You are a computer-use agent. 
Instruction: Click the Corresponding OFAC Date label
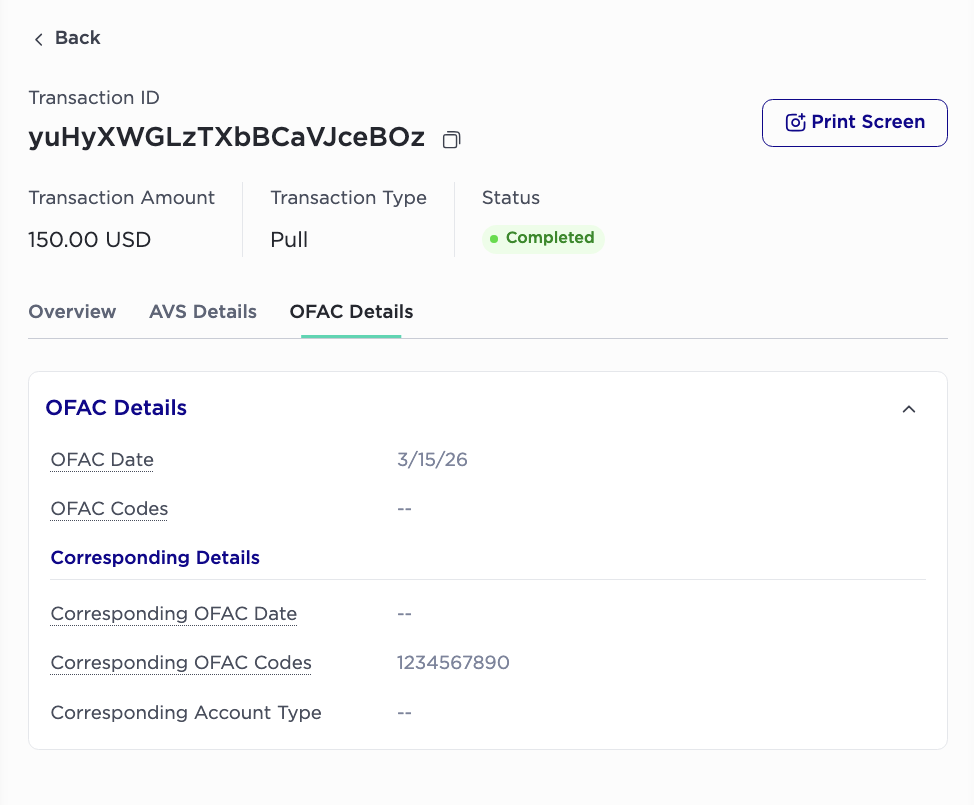[174, 614]
